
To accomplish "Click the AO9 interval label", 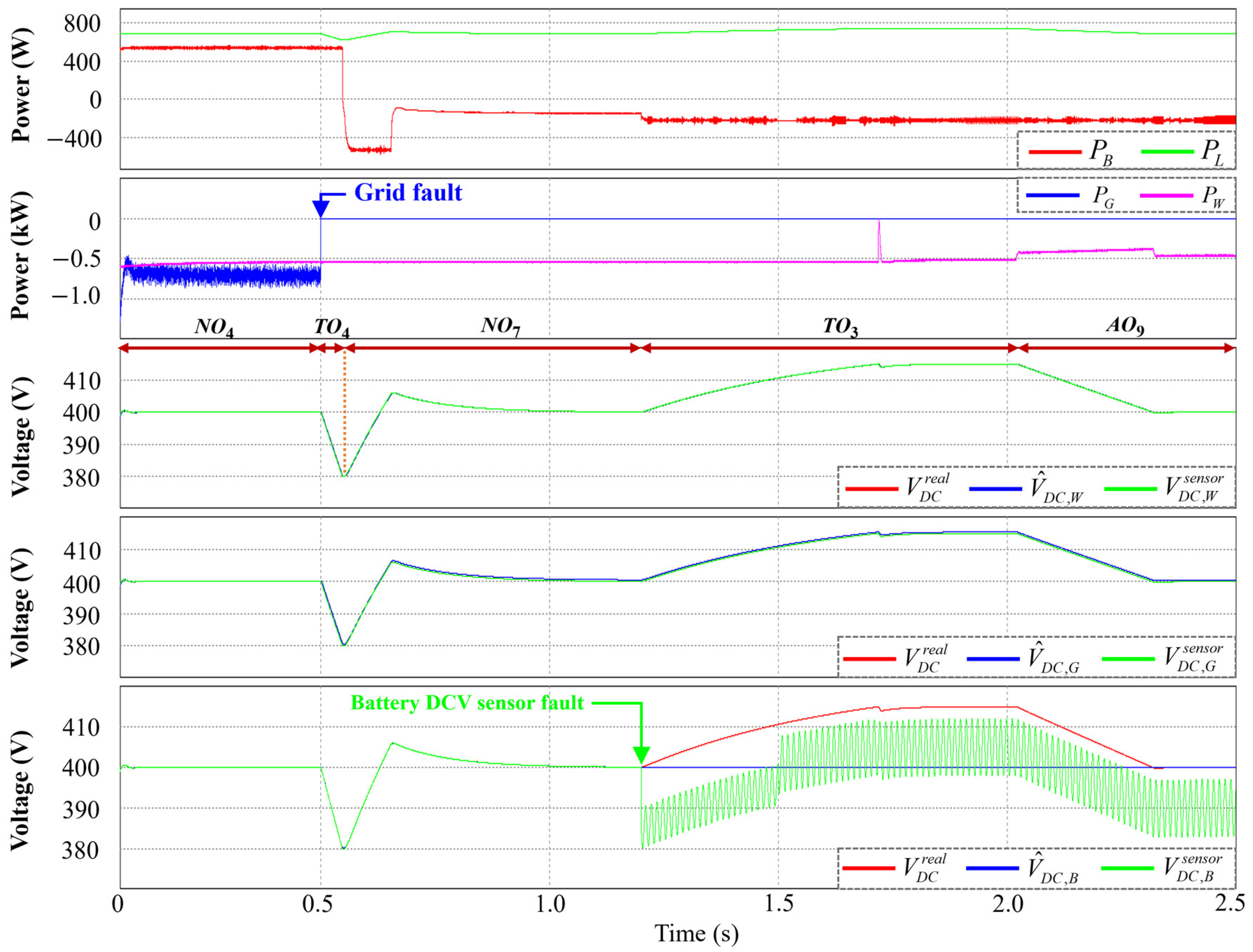I will [x=1125, y=326].
